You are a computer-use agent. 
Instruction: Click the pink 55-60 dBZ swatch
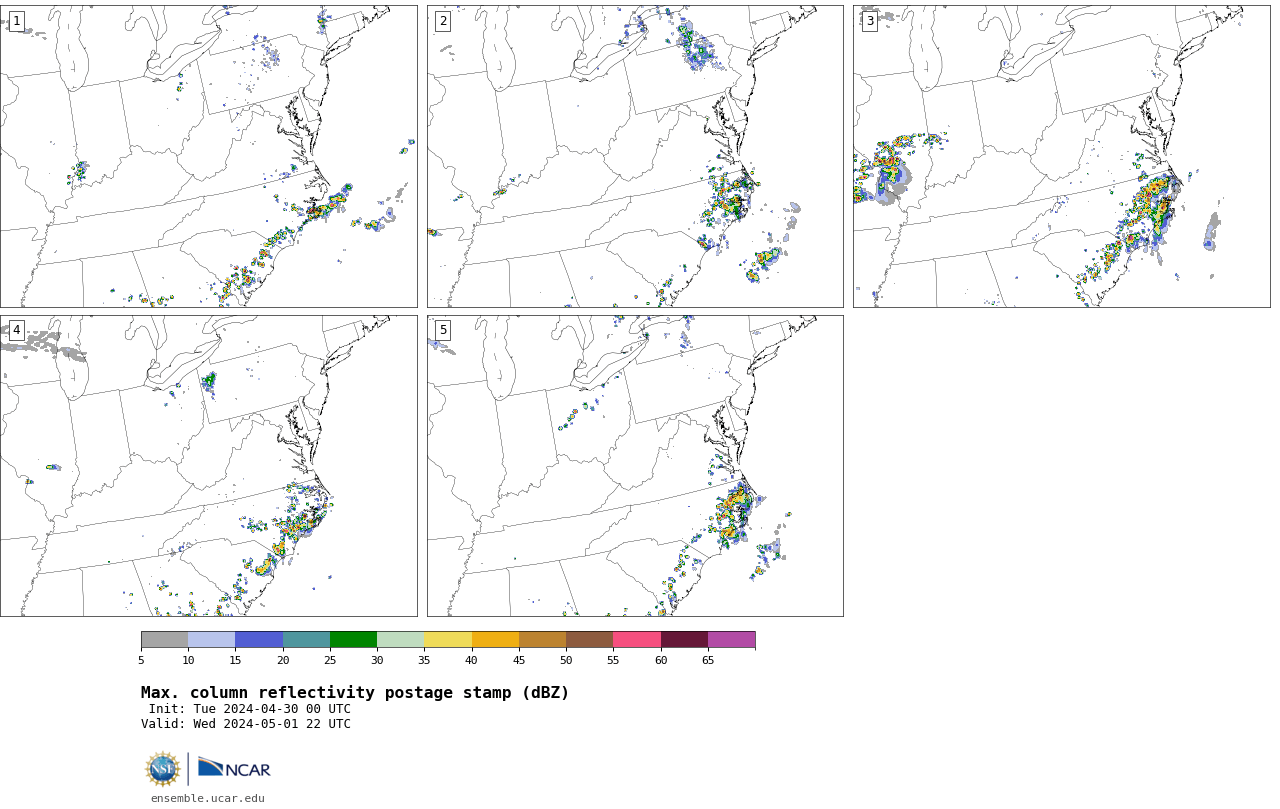(637, 640)
